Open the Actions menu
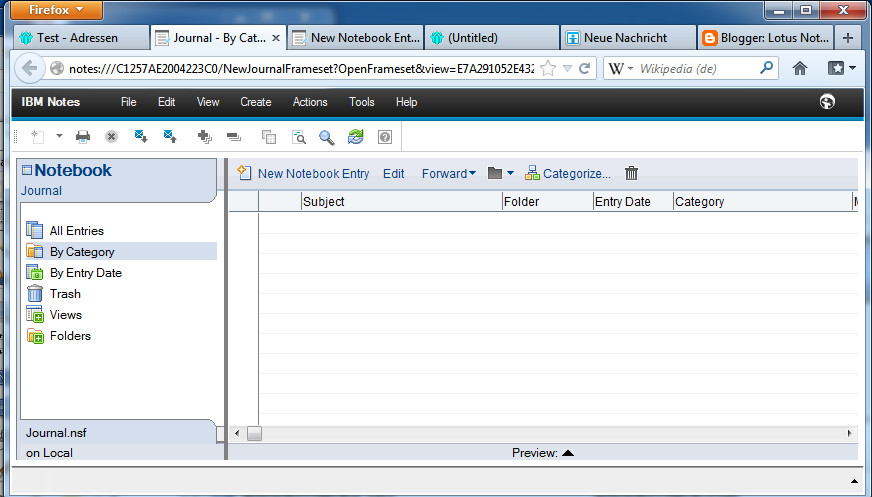Image resolution: width=872 pixels, height=497 pixels. point(310,102)
